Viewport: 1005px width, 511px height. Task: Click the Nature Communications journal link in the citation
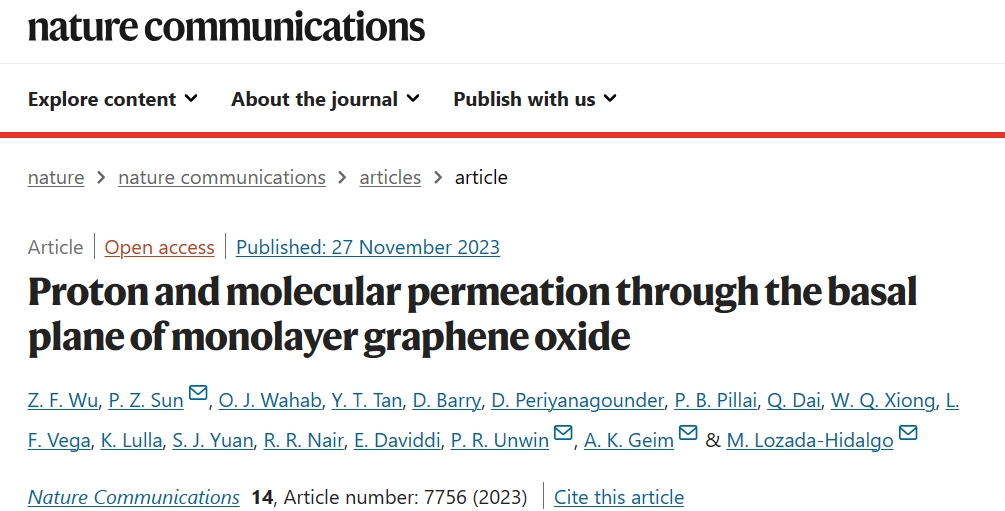[133, 497]
